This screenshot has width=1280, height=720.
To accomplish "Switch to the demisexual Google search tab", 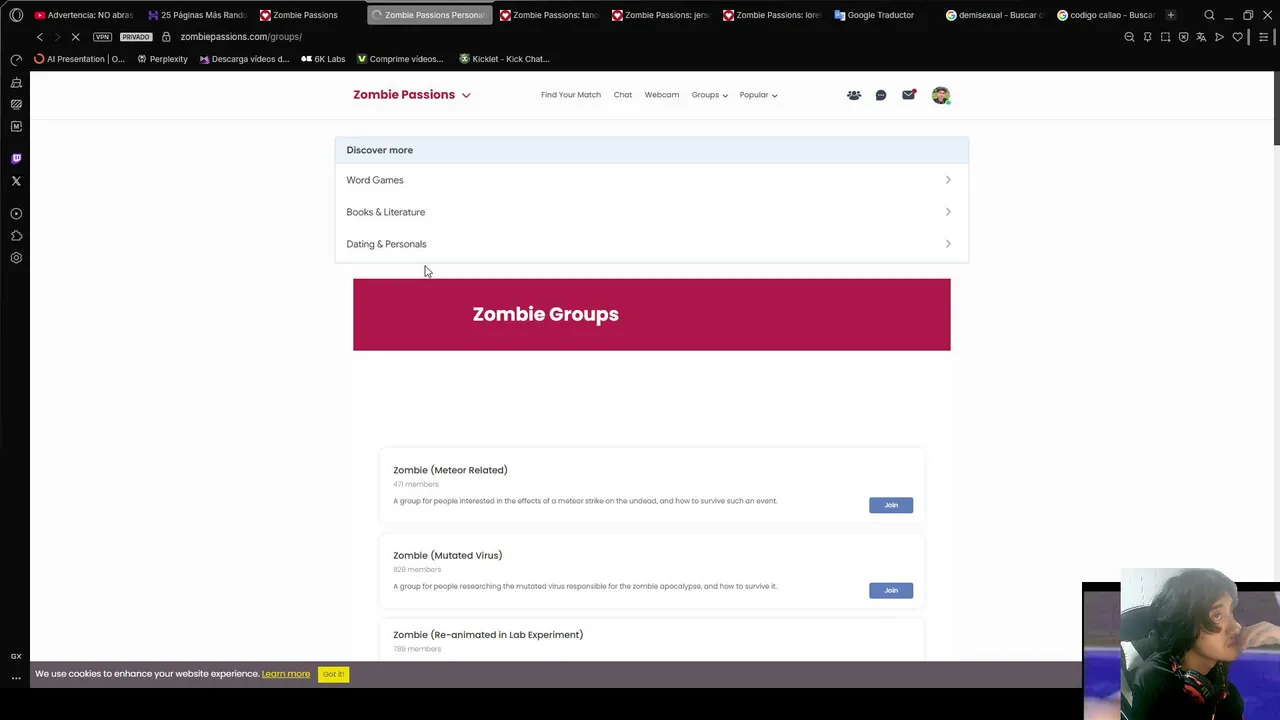I will 994,15.
